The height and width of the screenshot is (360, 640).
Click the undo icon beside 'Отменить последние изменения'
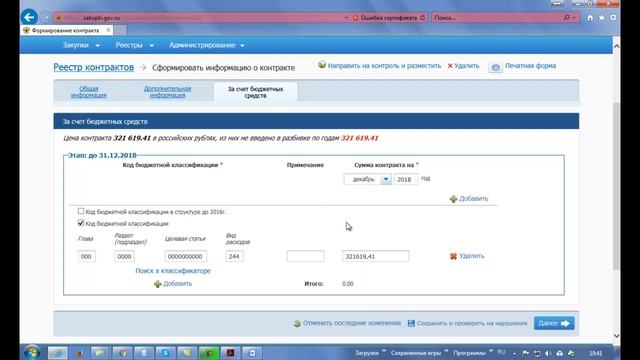[x=297, y=323]
